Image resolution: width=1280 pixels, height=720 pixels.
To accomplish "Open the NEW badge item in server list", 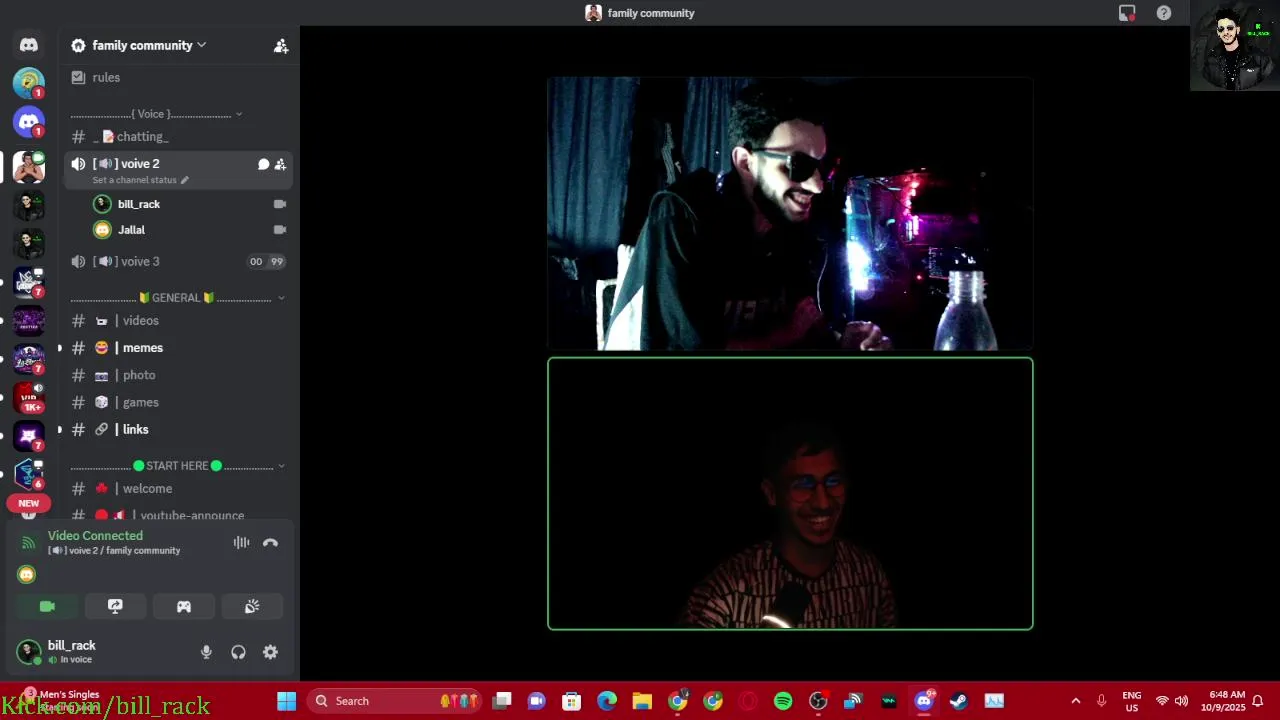I will click(29, 503).
